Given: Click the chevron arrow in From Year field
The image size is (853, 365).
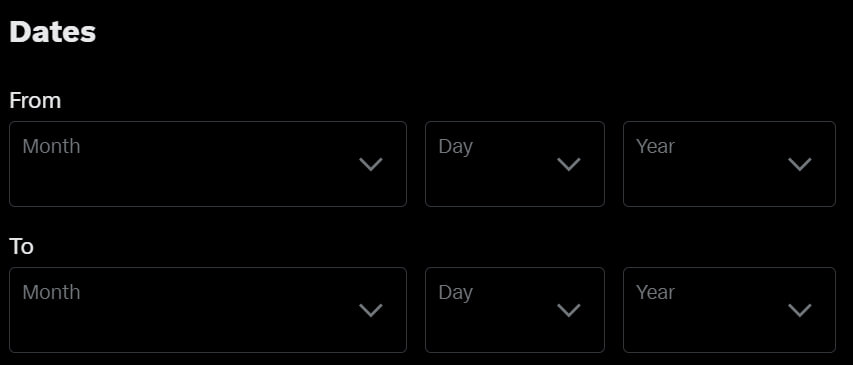Looking at the screenshot, I should (x=800, y=164).
